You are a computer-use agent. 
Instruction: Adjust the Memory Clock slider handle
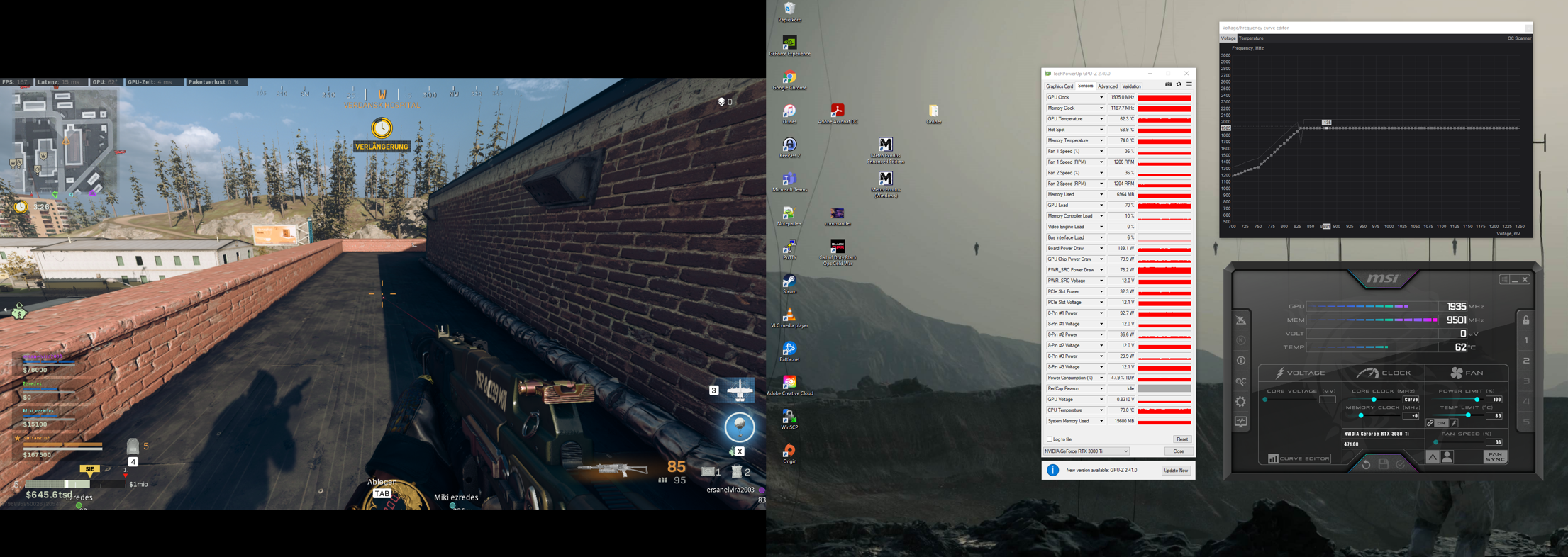(1361, 415)
